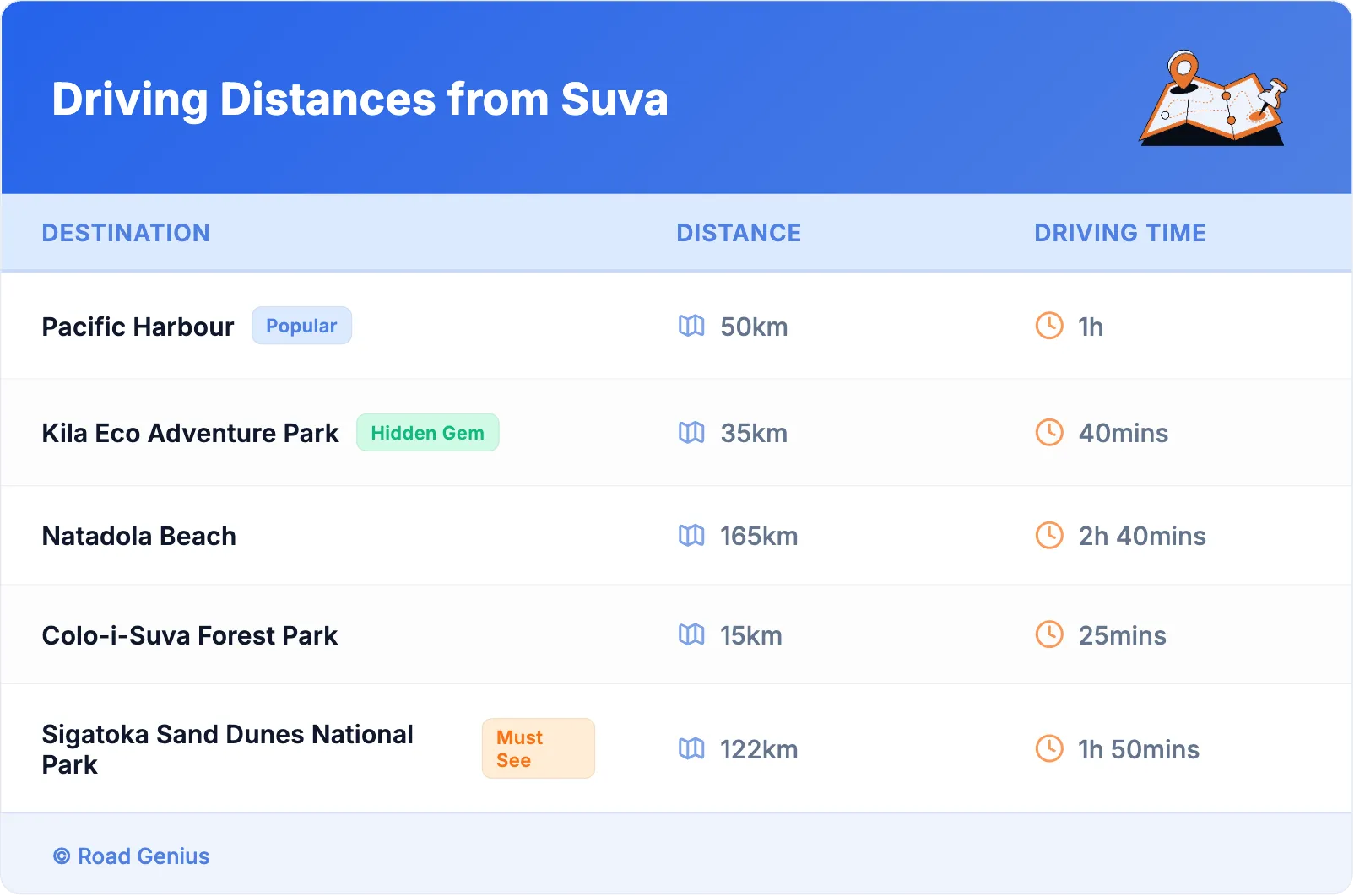Select Pacific Harbour destination name
Viewport: 1354px width, 896px height.
point(138,327)
